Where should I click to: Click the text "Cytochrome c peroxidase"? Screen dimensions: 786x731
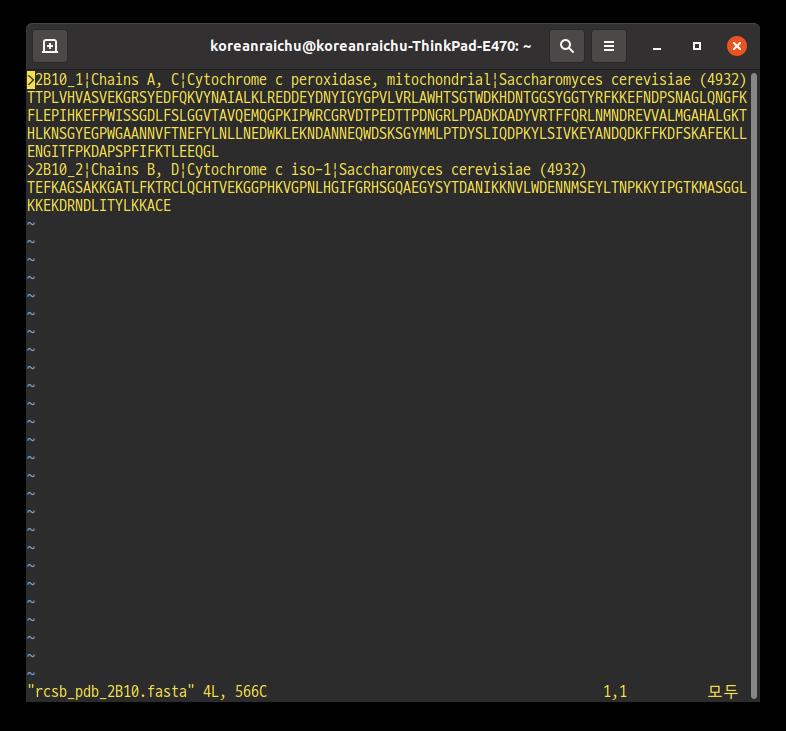point(279,80)
